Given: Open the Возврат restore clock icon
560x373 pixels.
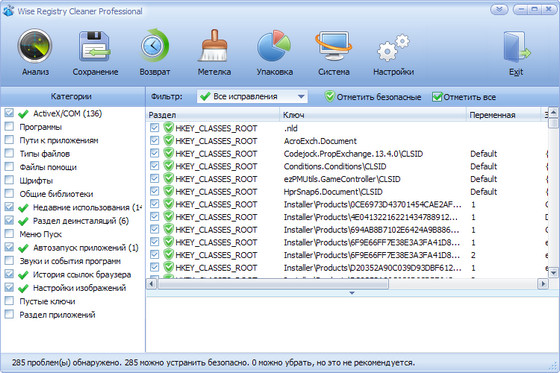Looking at the screenshot, I should [154, 46].
